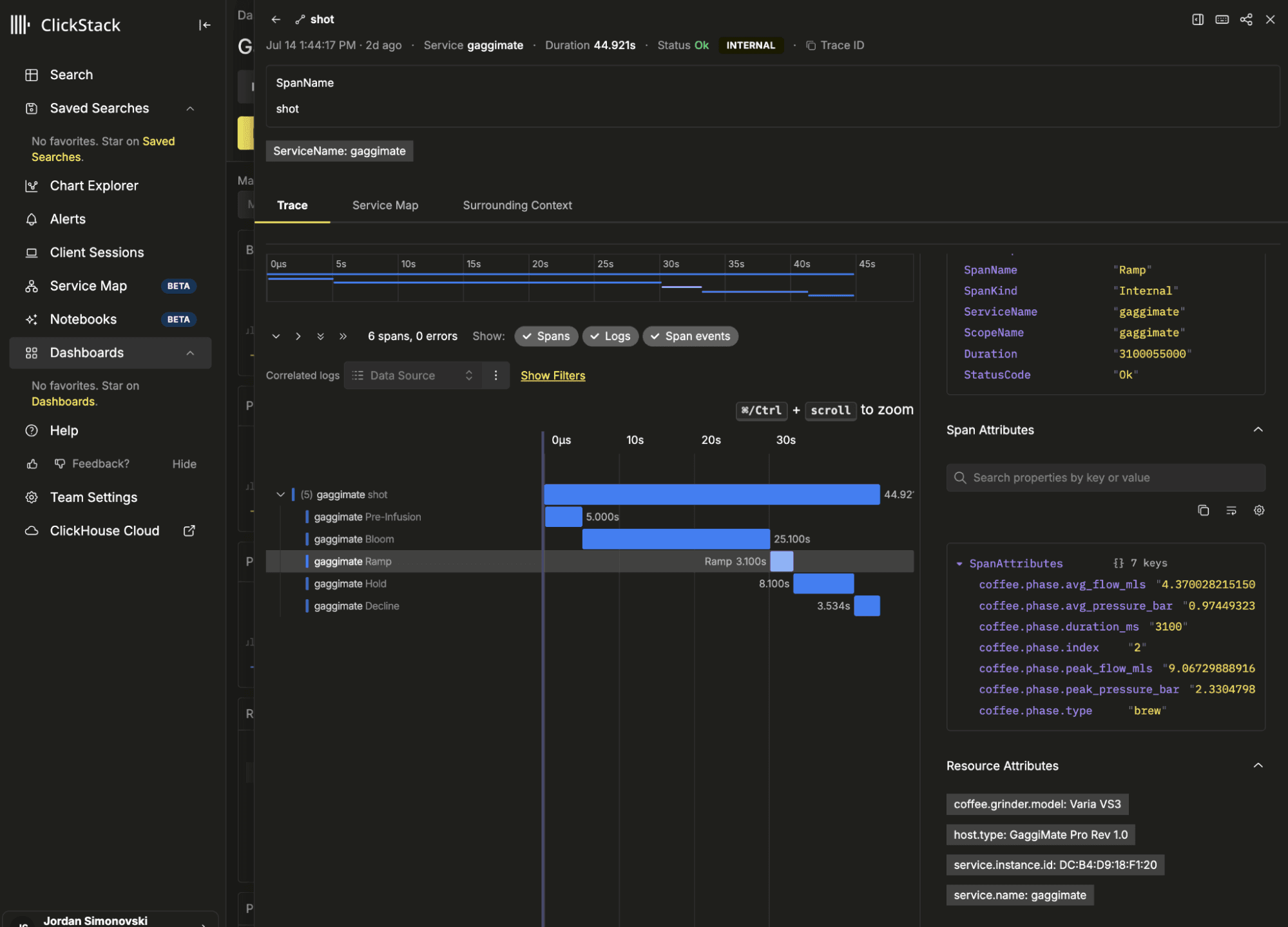
Task: Open Alerts bell in sidebar
Action: tap(32, 219)
